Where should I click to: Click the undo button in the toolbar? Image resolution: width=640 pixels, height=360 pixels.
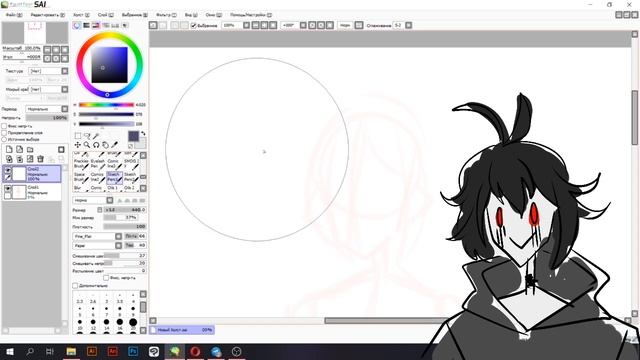tap(153, 25)
